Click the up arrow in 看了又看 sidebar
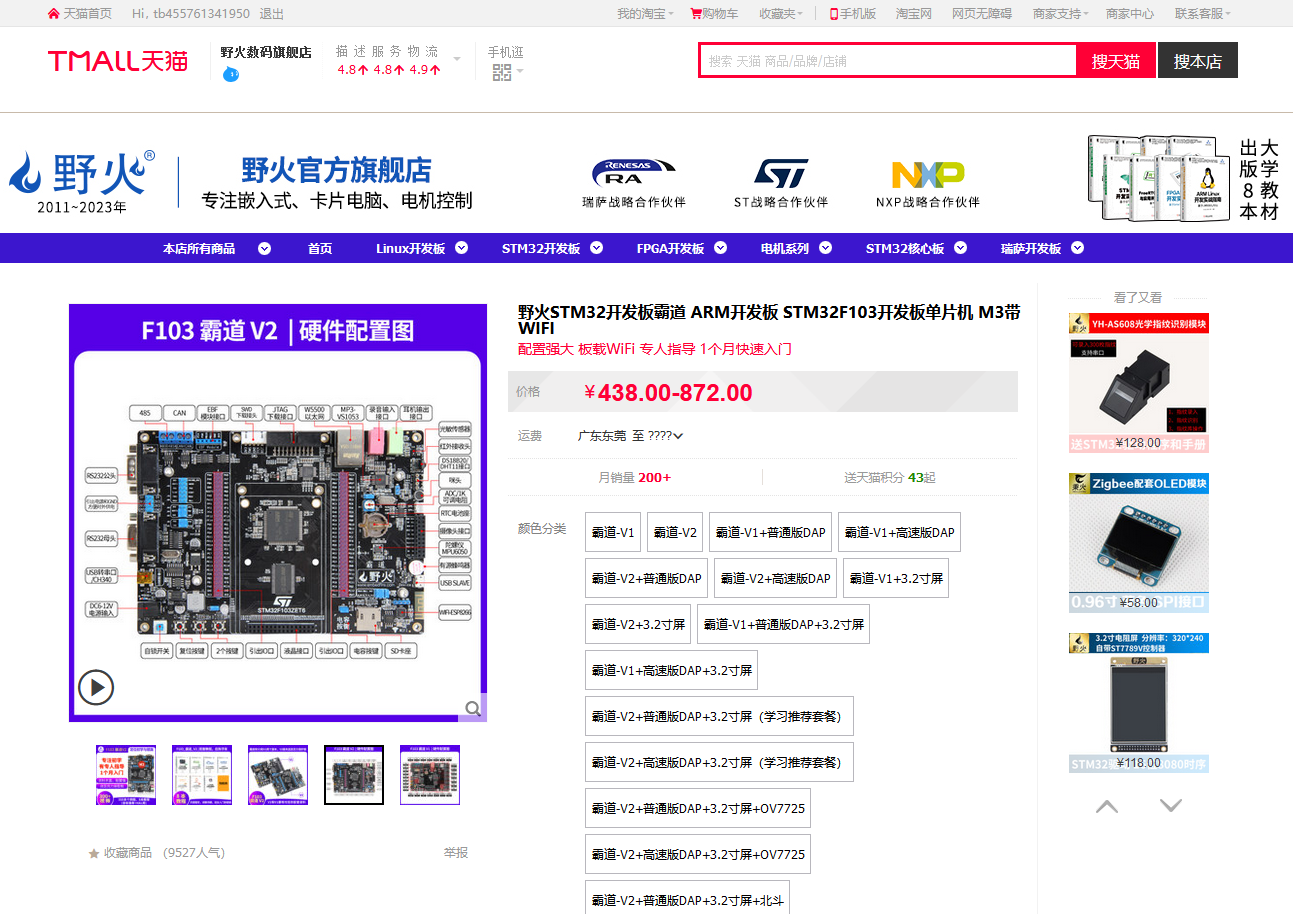 pos(1107,805)
